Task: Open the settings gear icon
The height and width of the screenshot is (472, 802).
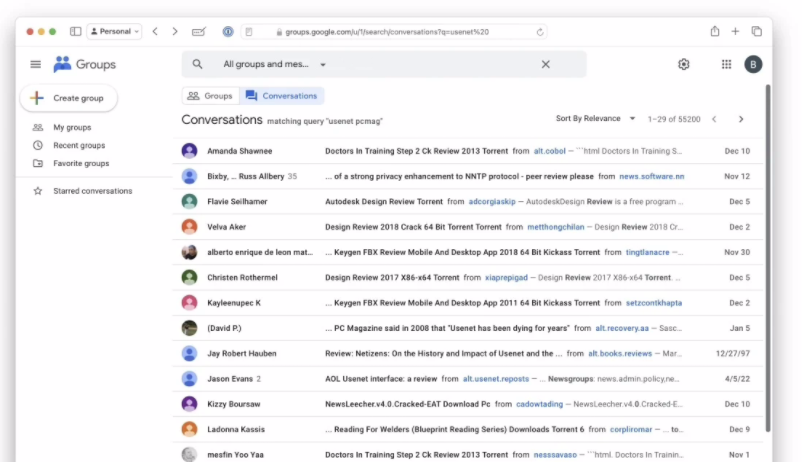Action: (x=684, y=64)
